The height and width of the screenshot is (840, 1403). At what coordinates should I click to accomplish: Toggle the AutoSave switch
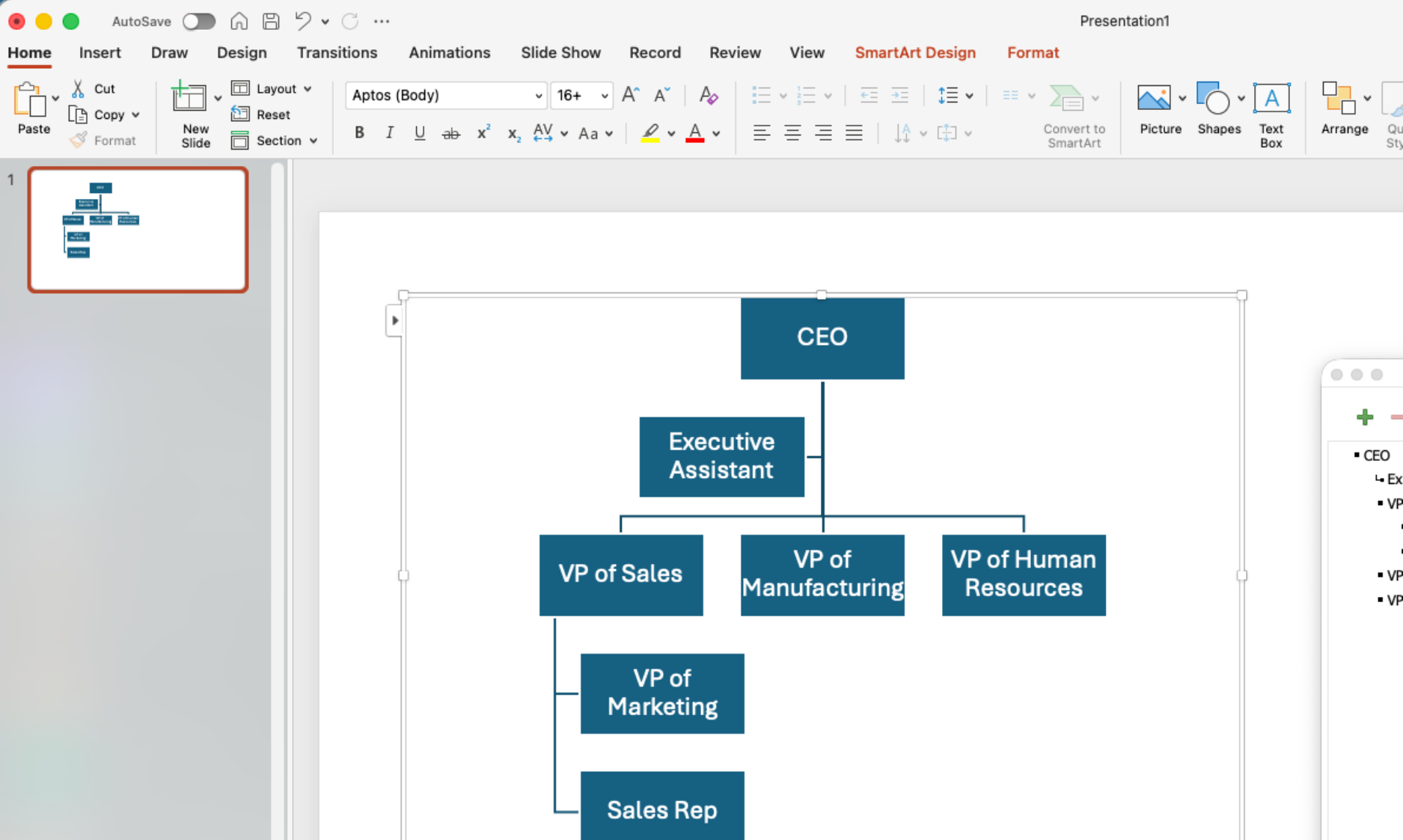point(199,22)
